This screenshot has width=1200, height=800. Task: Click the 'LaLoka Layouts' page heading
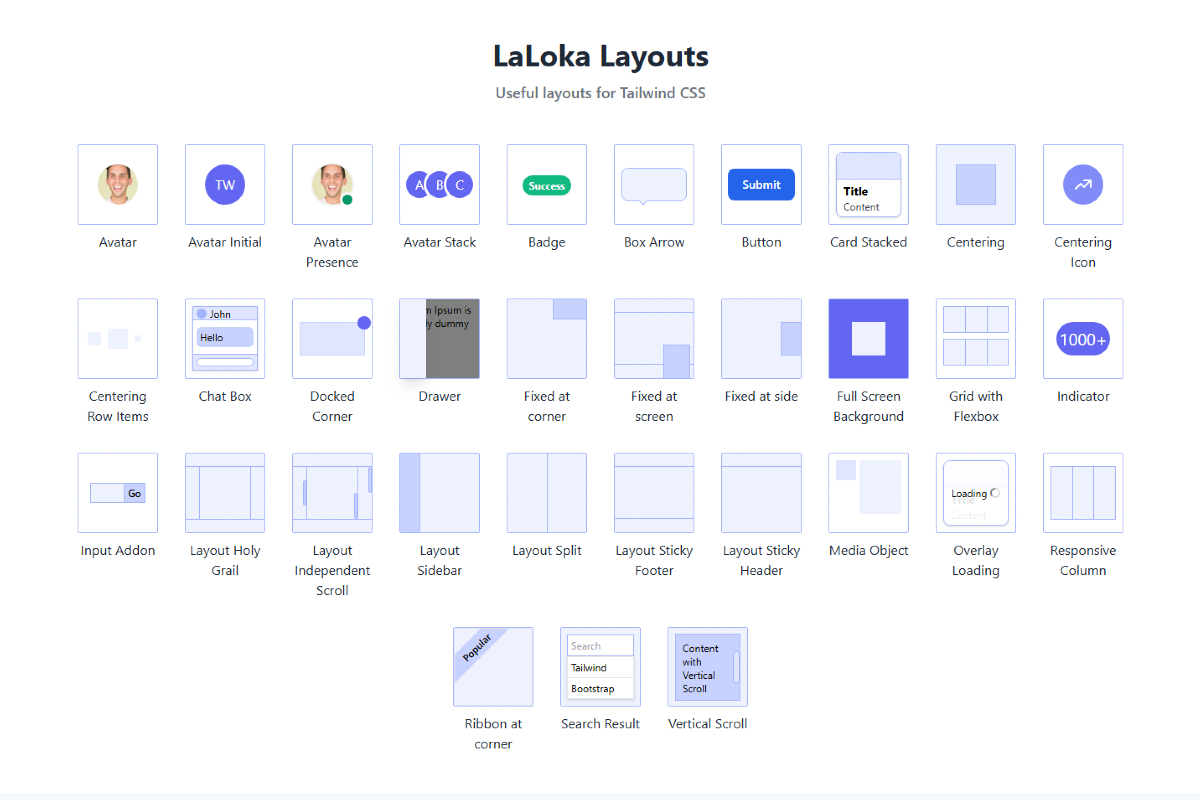(x=600, y=56)
